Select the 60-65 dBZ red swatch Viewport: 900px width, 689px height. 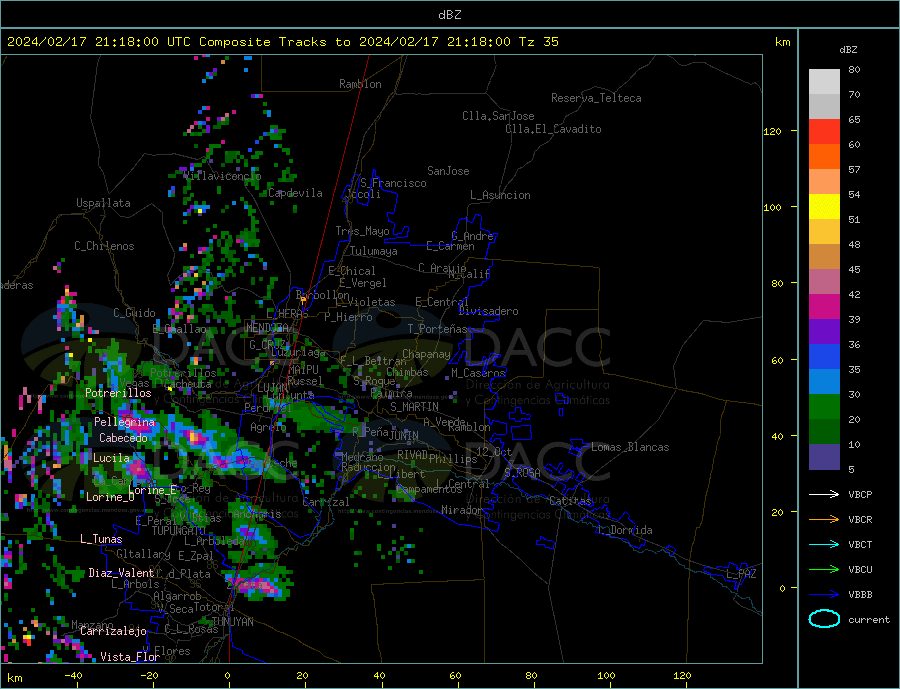[824, 131]
